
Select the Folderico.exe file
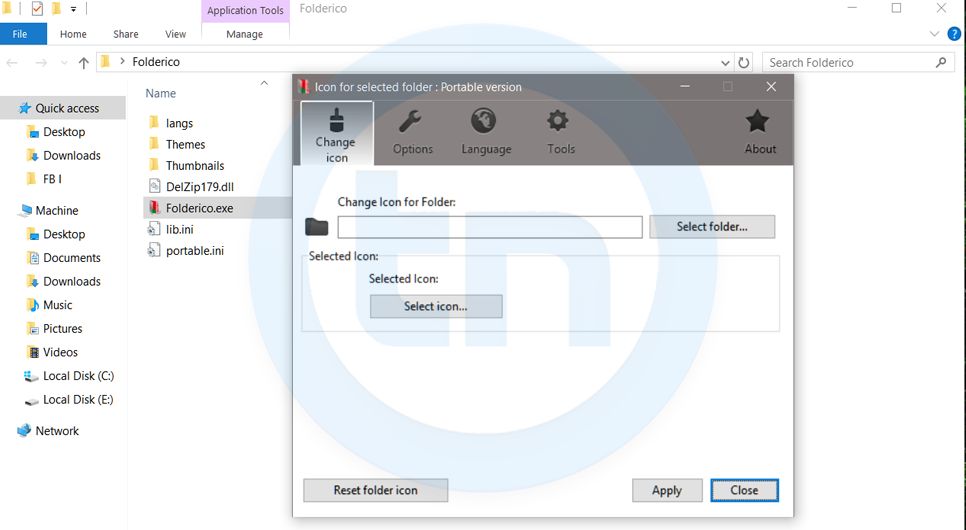click(199, 208)
